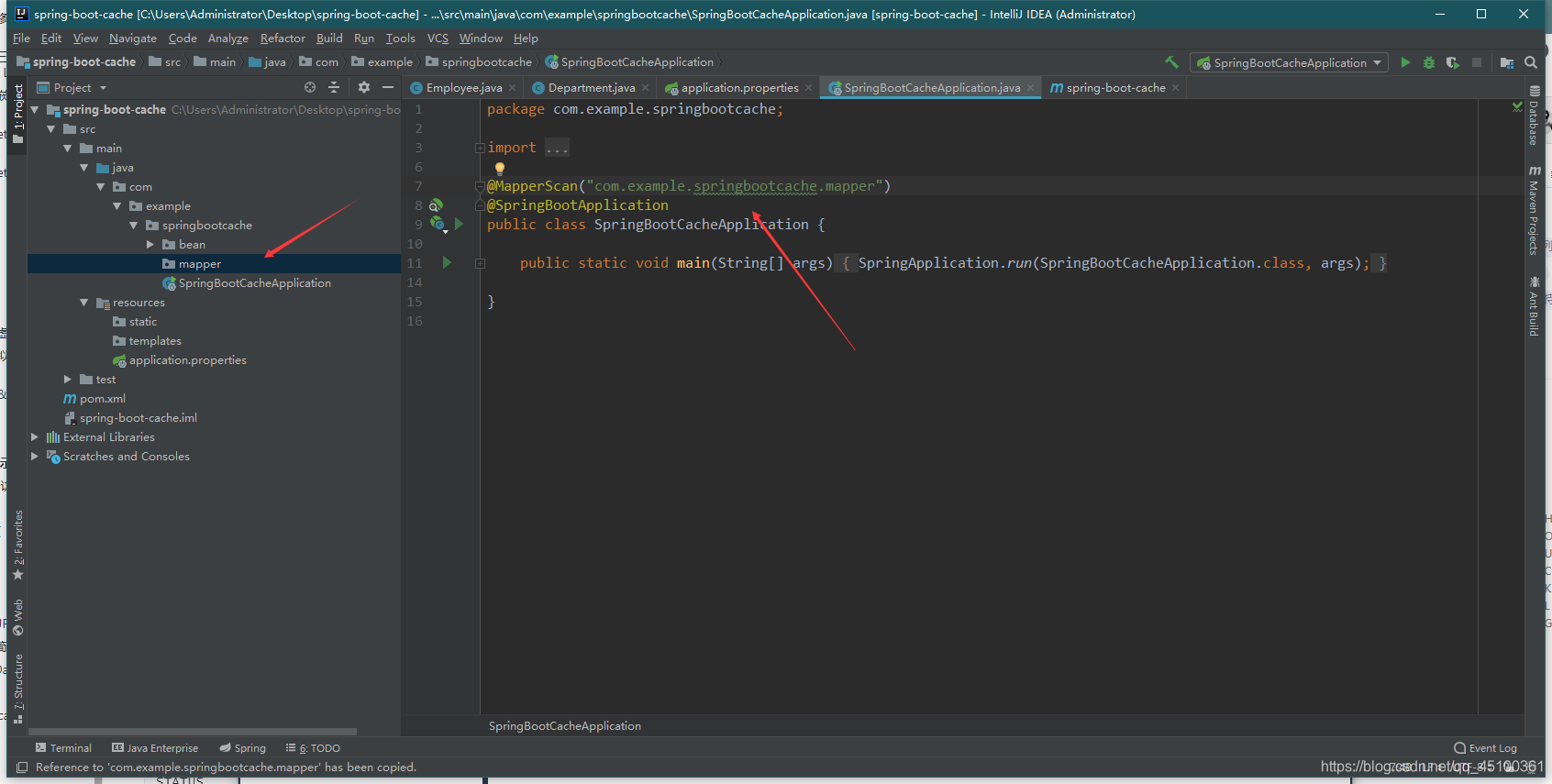Open the run configuration dropdown
Viewport: 1552px width, 784px height.
pyautogui.click(x=1289, y=62)
